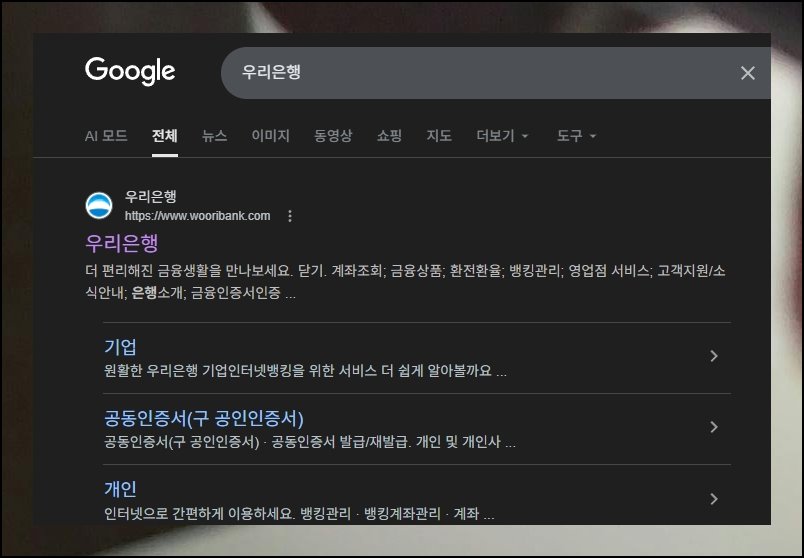Open the AI 모드 tab
Viewport: 804px width, 558px height.
point(106,136)
